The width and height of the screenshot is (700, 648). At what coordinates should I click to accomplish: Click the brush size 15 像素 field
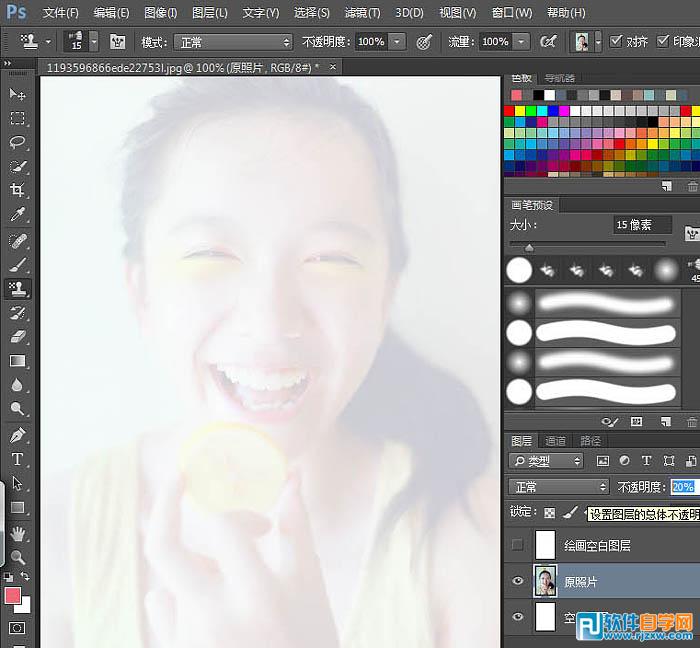pyautogui.click(x=641, y=225)
